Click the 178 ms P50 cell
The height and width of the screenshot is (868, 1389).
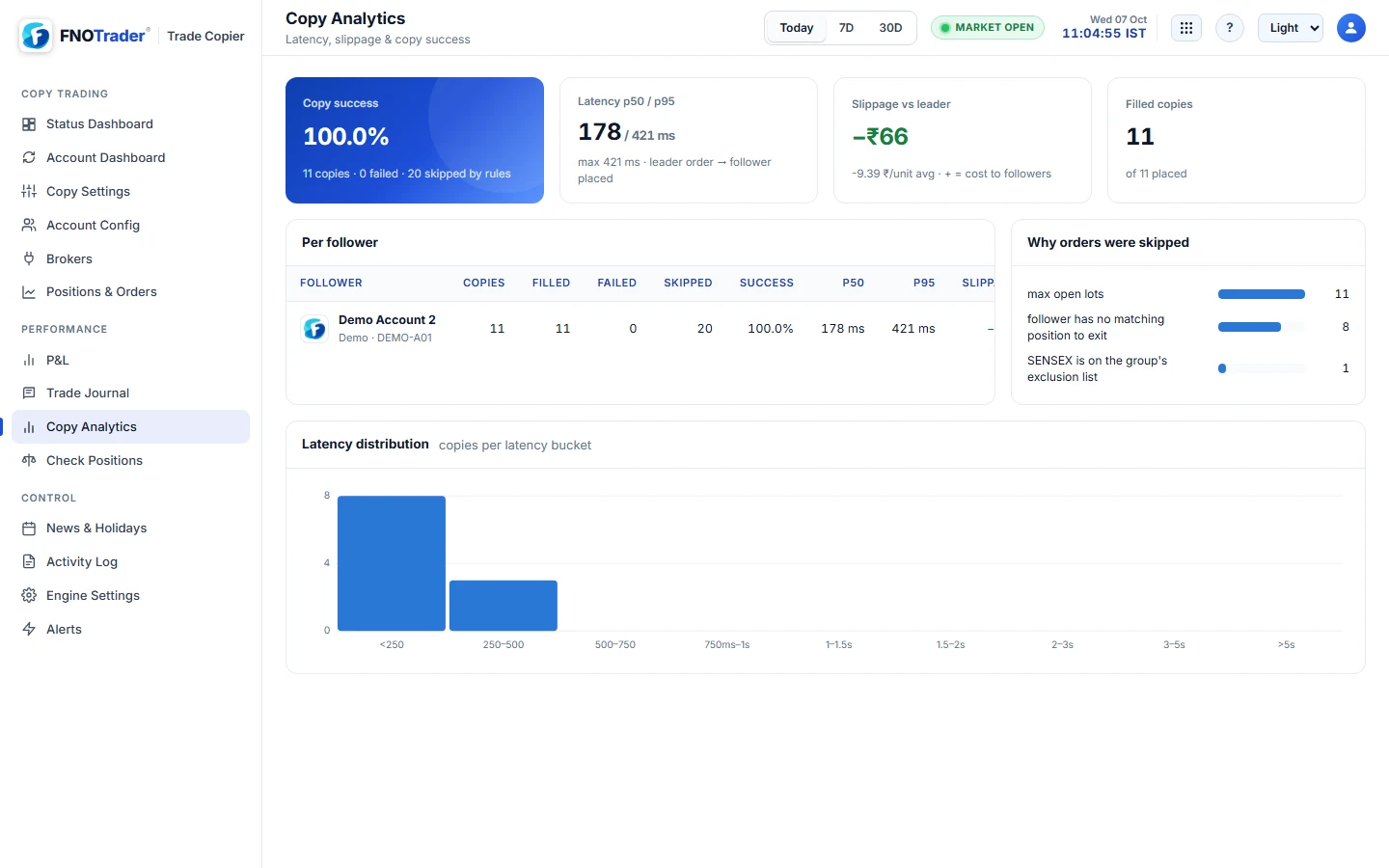843,329
